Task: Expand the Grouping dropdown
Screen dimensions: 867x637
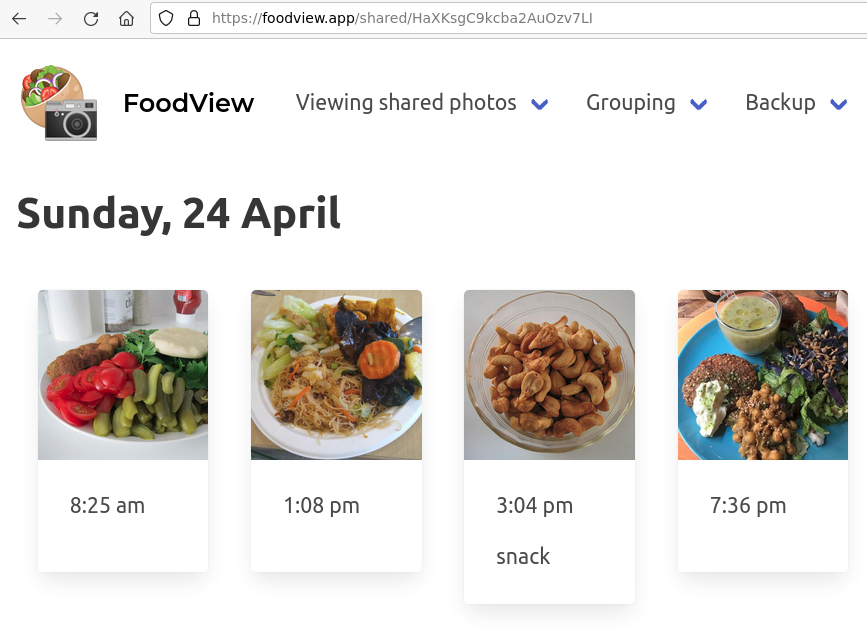Action: point(699,103)
